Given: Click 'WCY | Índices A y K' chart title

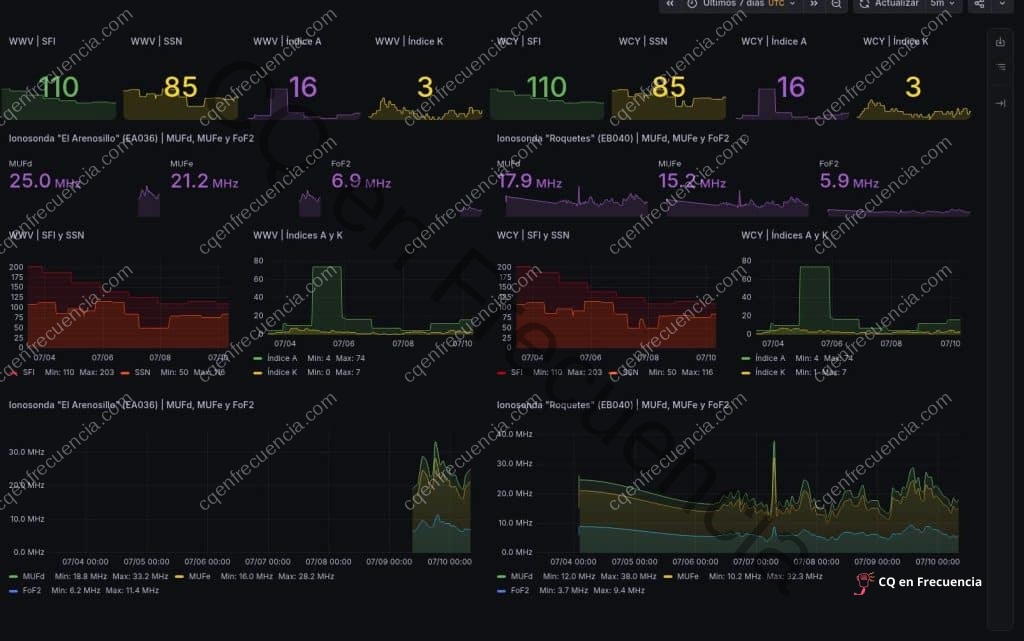Looking at the screenshot, I should [784, 235].
